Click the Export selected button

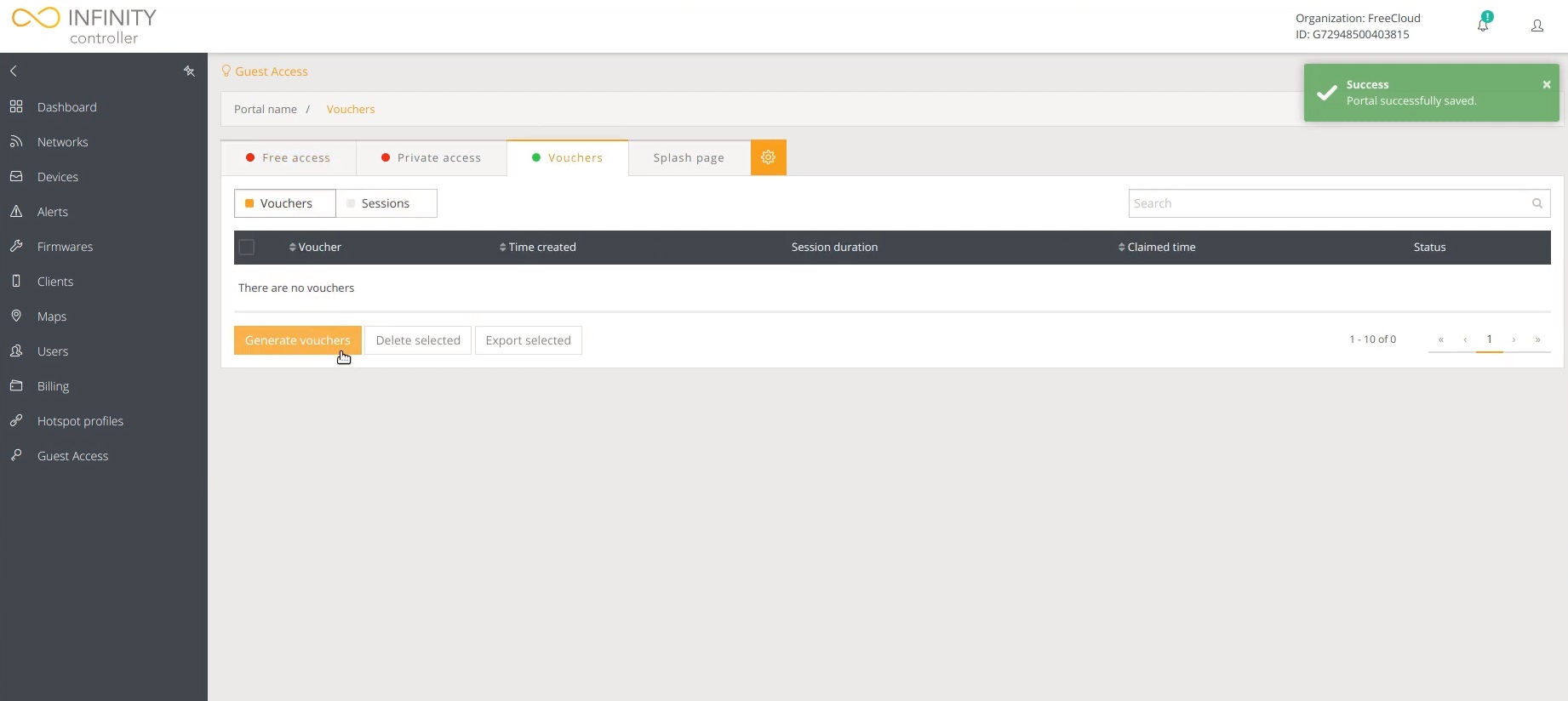tap(529, 340)
